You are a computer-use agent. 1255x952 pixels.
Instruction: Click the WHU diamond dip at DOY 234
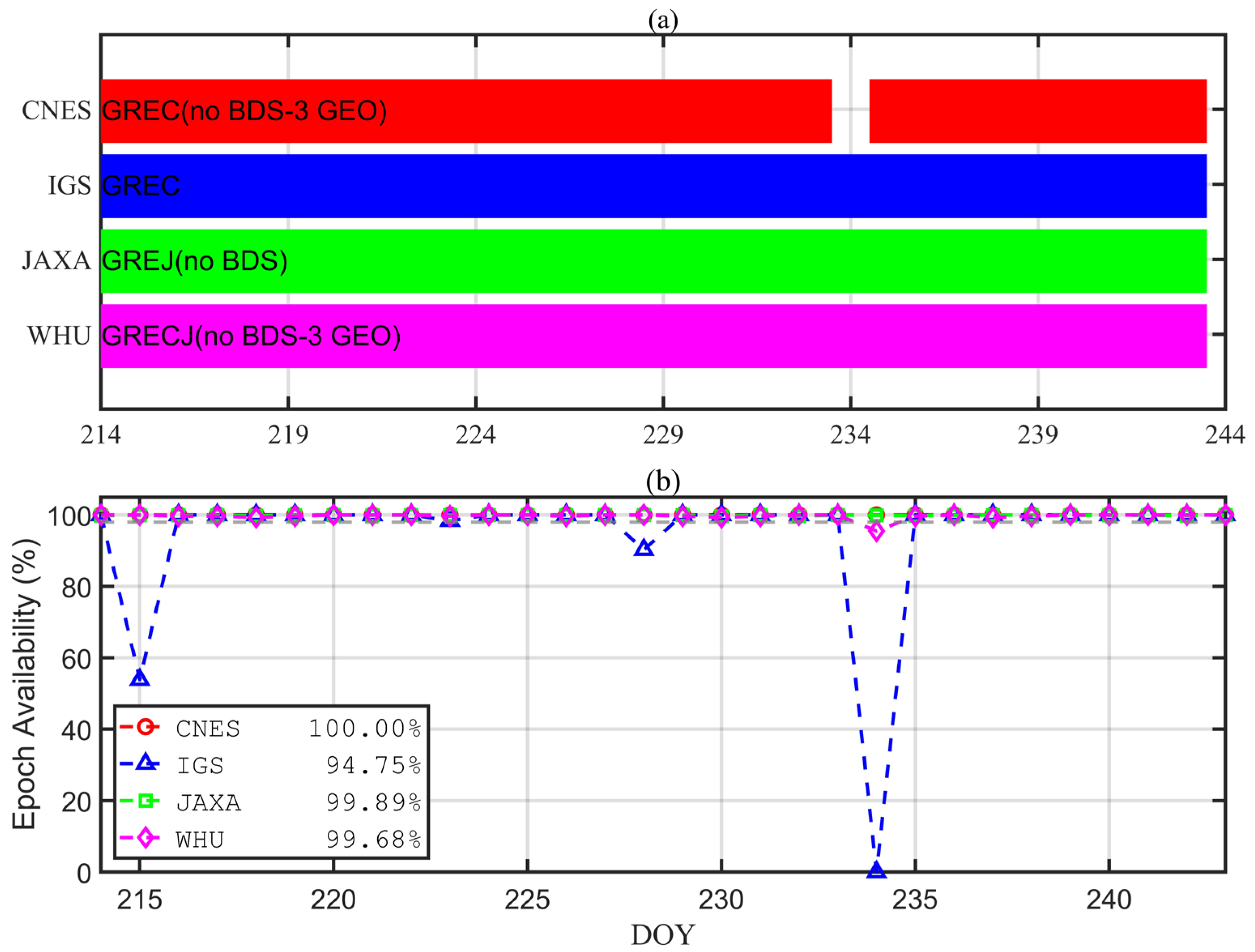click(x=876, y=531)
